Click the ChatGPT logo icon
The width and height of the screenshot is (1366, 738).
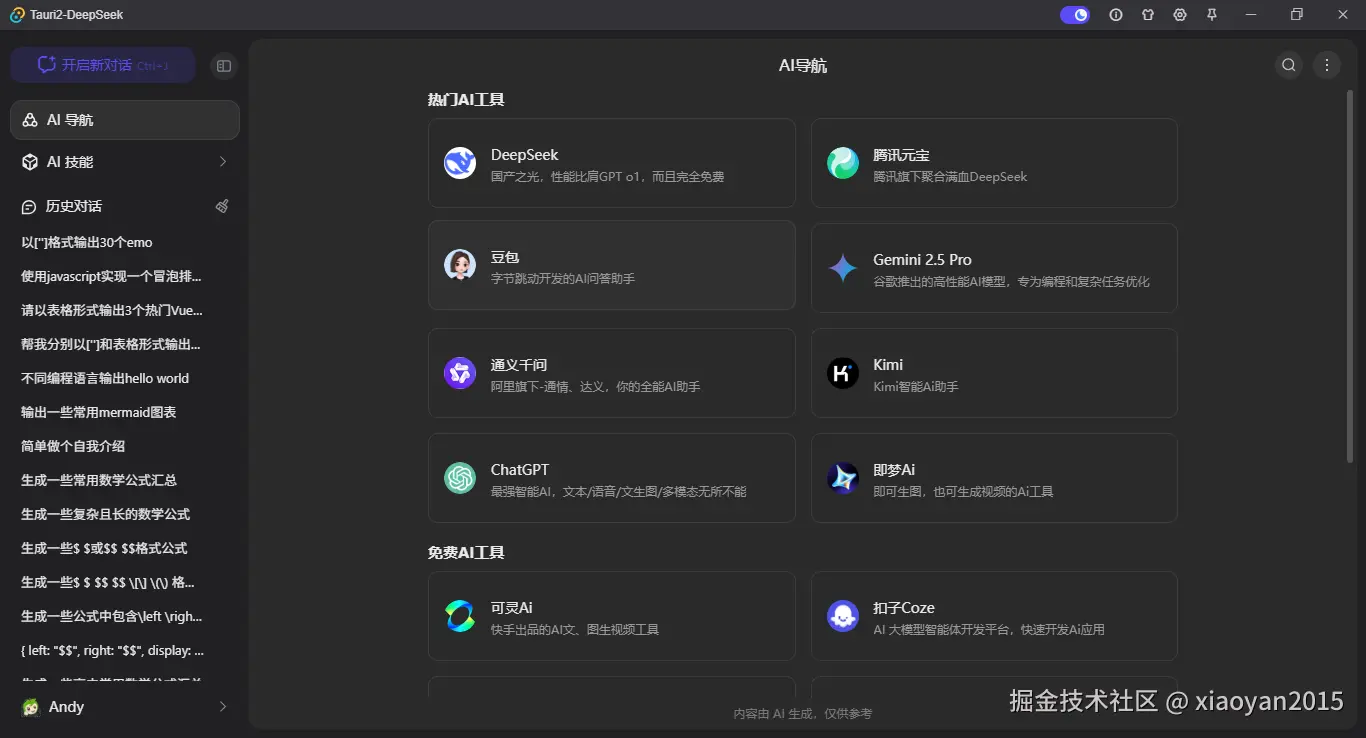(x=459, y=478)
